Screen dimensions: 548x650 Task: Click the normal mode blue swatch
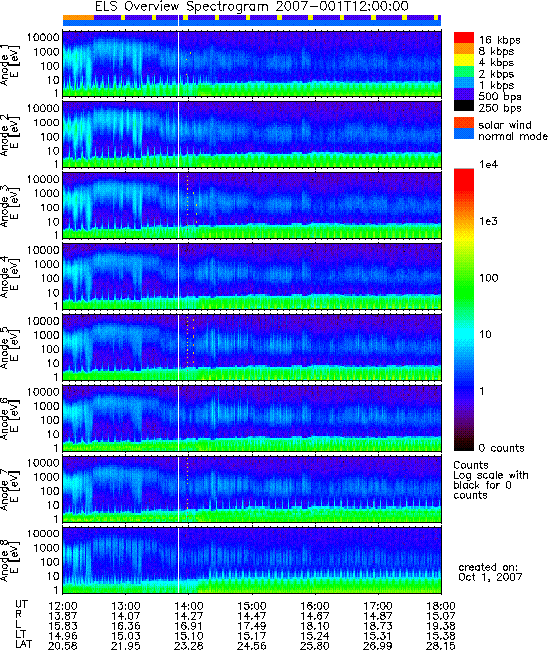463,133
